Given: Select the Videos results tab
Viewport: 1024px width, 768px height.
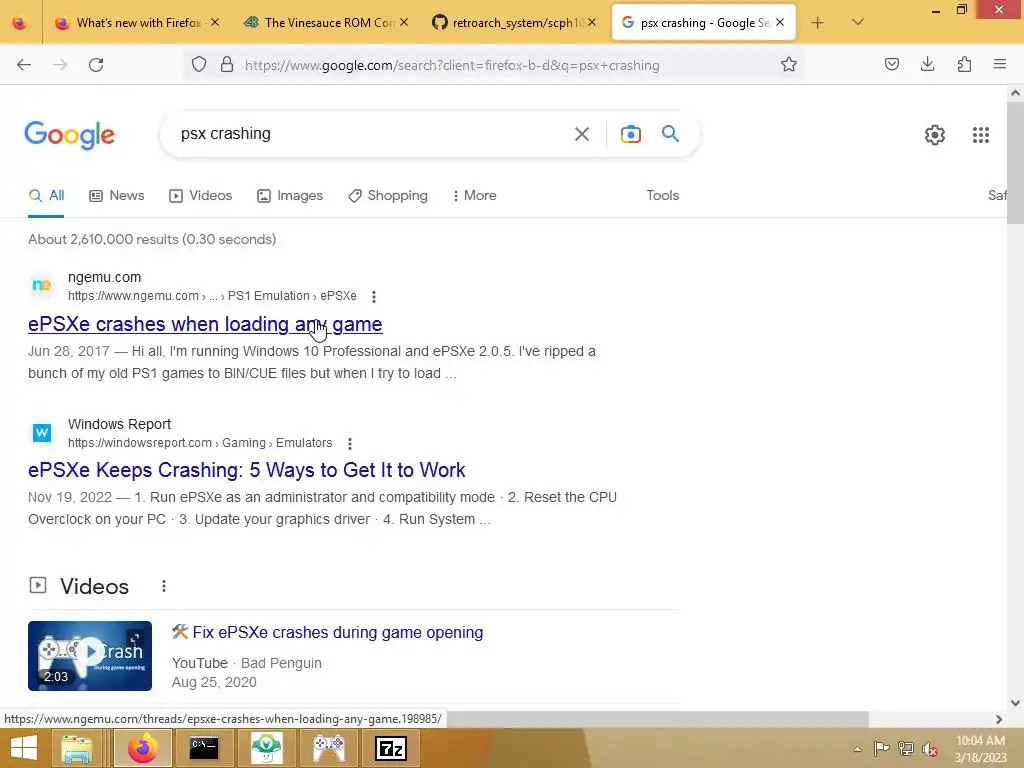Looking at the screenshot, I should (200, 195).
